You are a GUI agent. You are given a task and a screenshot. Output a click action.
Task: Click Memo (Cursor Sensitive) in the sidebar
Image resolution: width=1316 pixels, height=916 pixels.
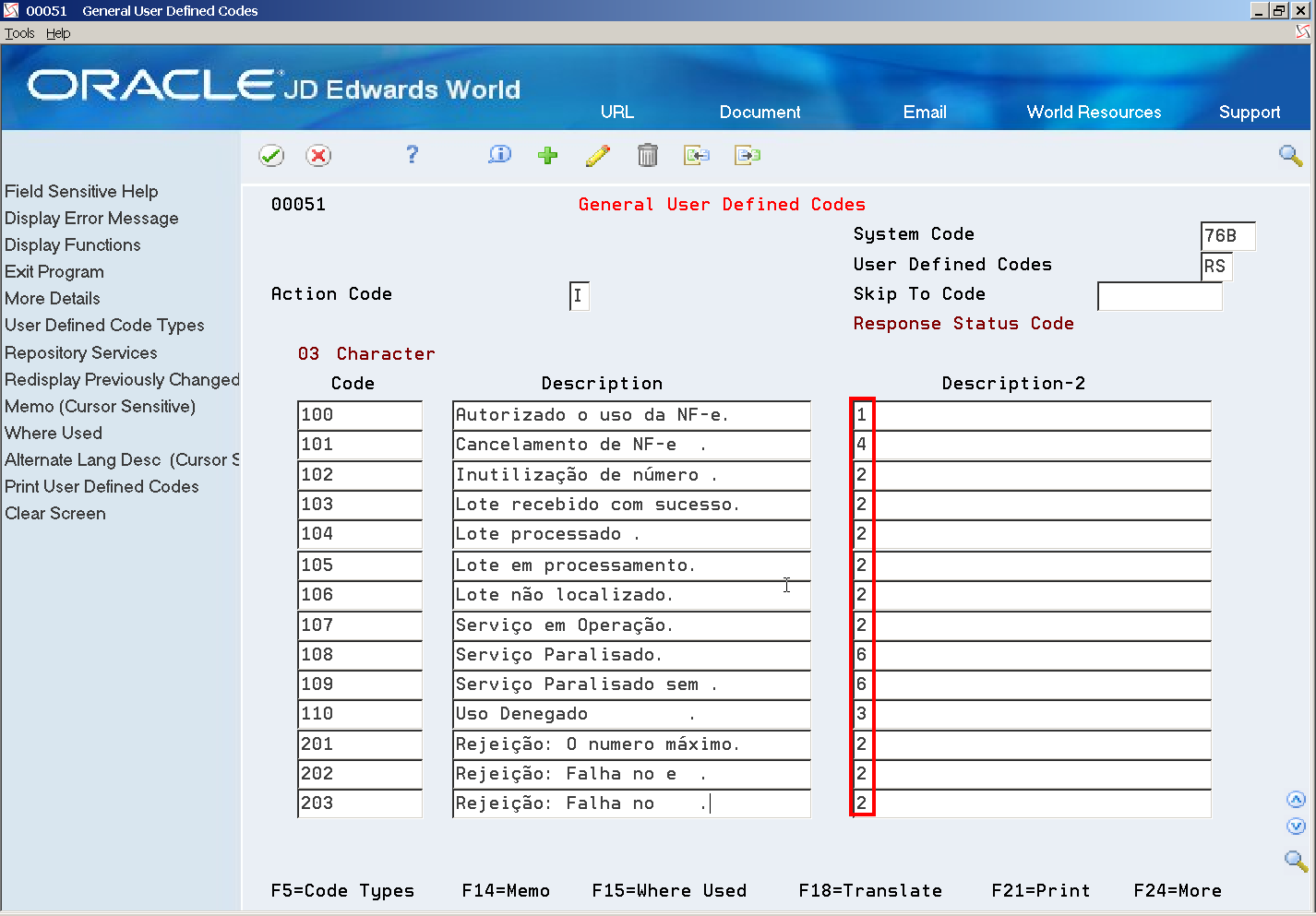pyautogui.click(x=100, y=406)
